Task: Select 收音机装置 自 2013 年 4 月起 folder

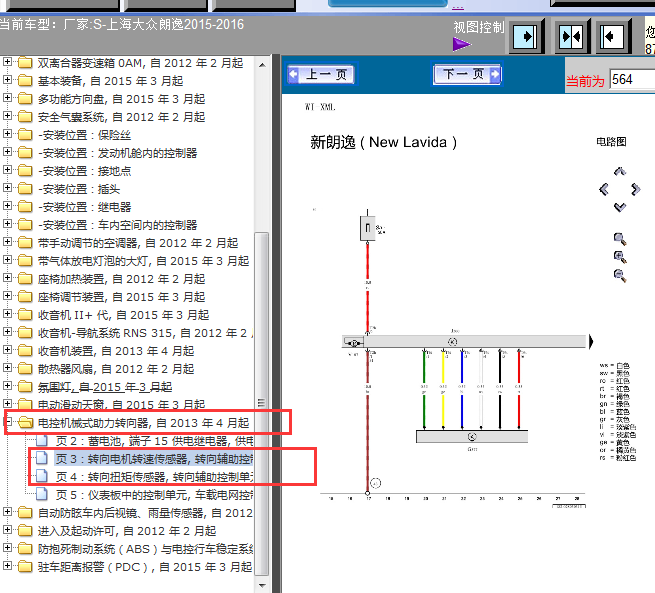Action: 116,351
